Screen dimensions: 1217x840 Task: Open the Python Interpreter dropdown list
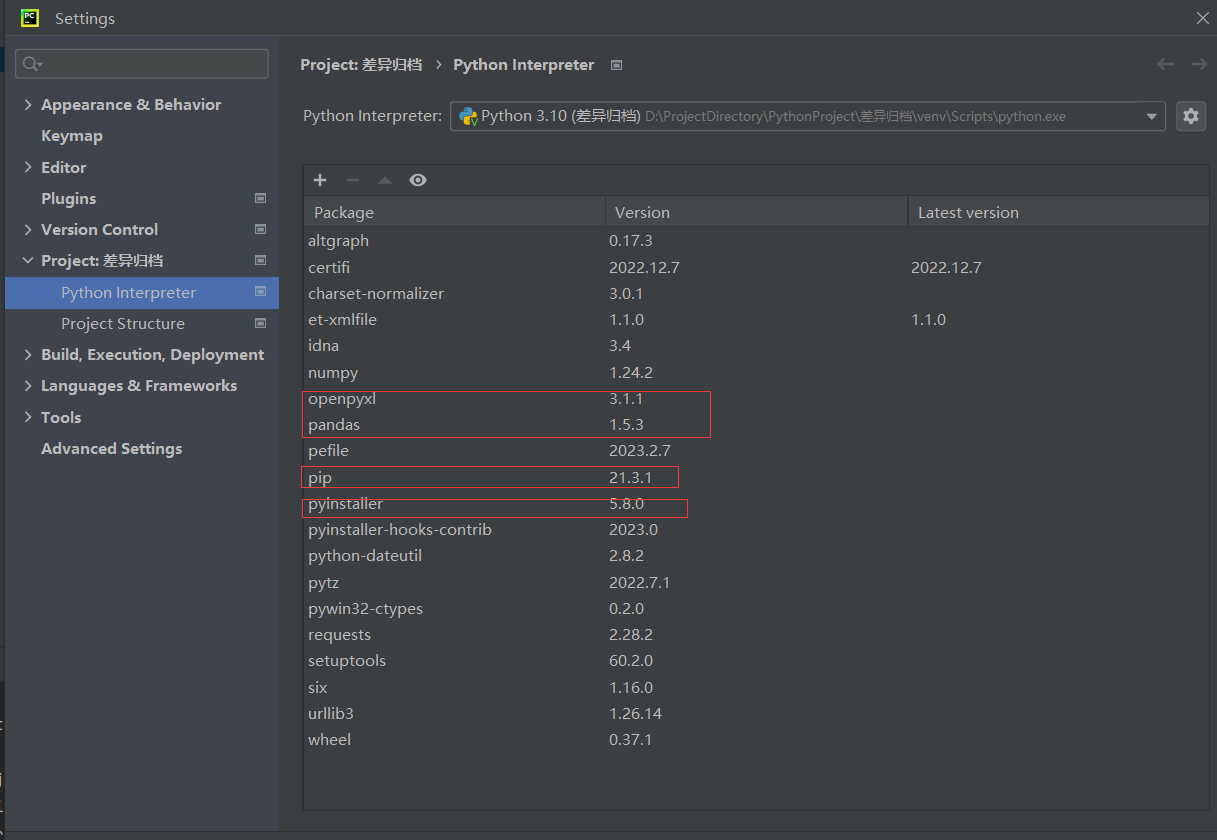click(x=1151, y=116)
